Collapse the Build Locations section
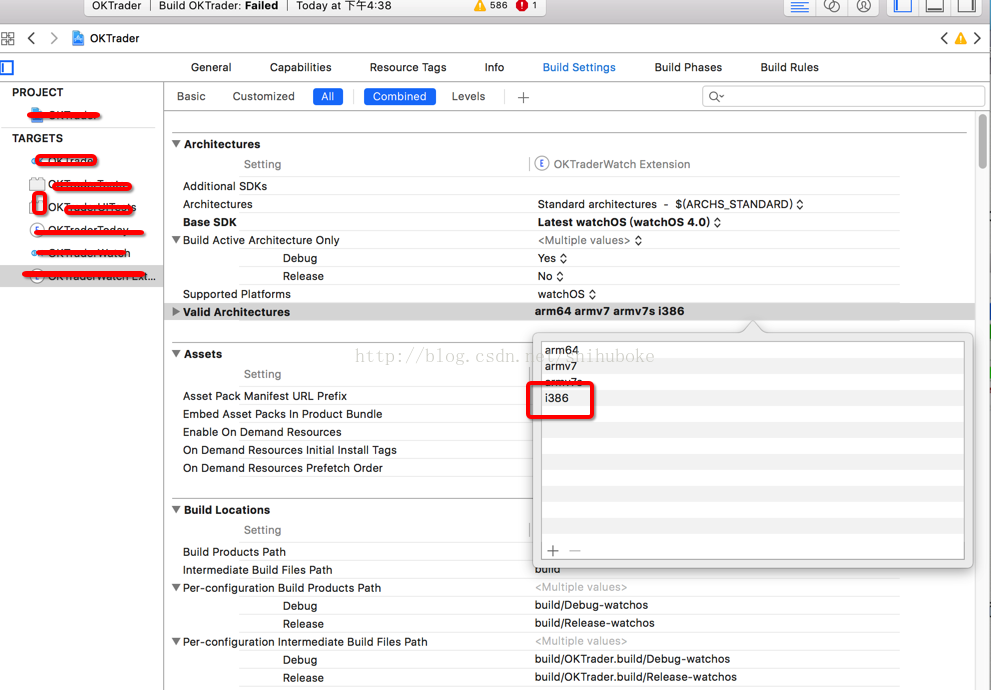Screen dimensions: 991x690 (x=176, y=510)
